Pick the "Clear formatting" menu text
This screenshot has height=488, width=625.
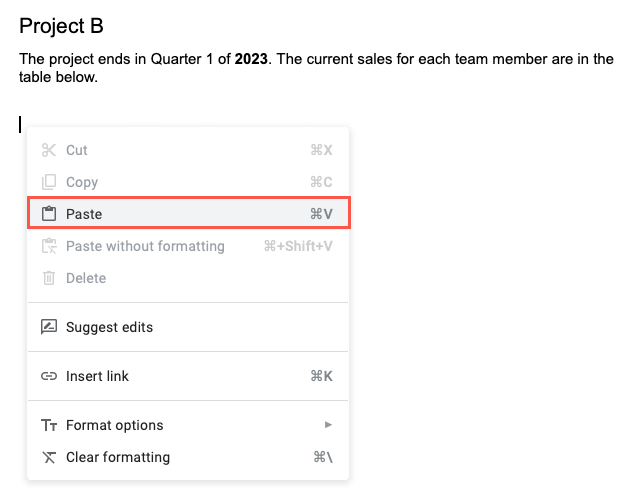pos(118,457)
